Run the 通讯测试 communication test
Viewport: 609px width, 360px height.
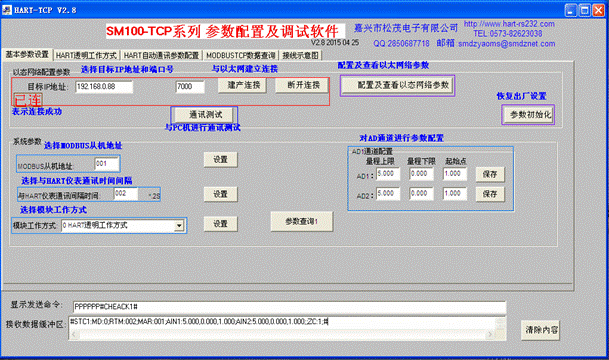tap(204, 115)
